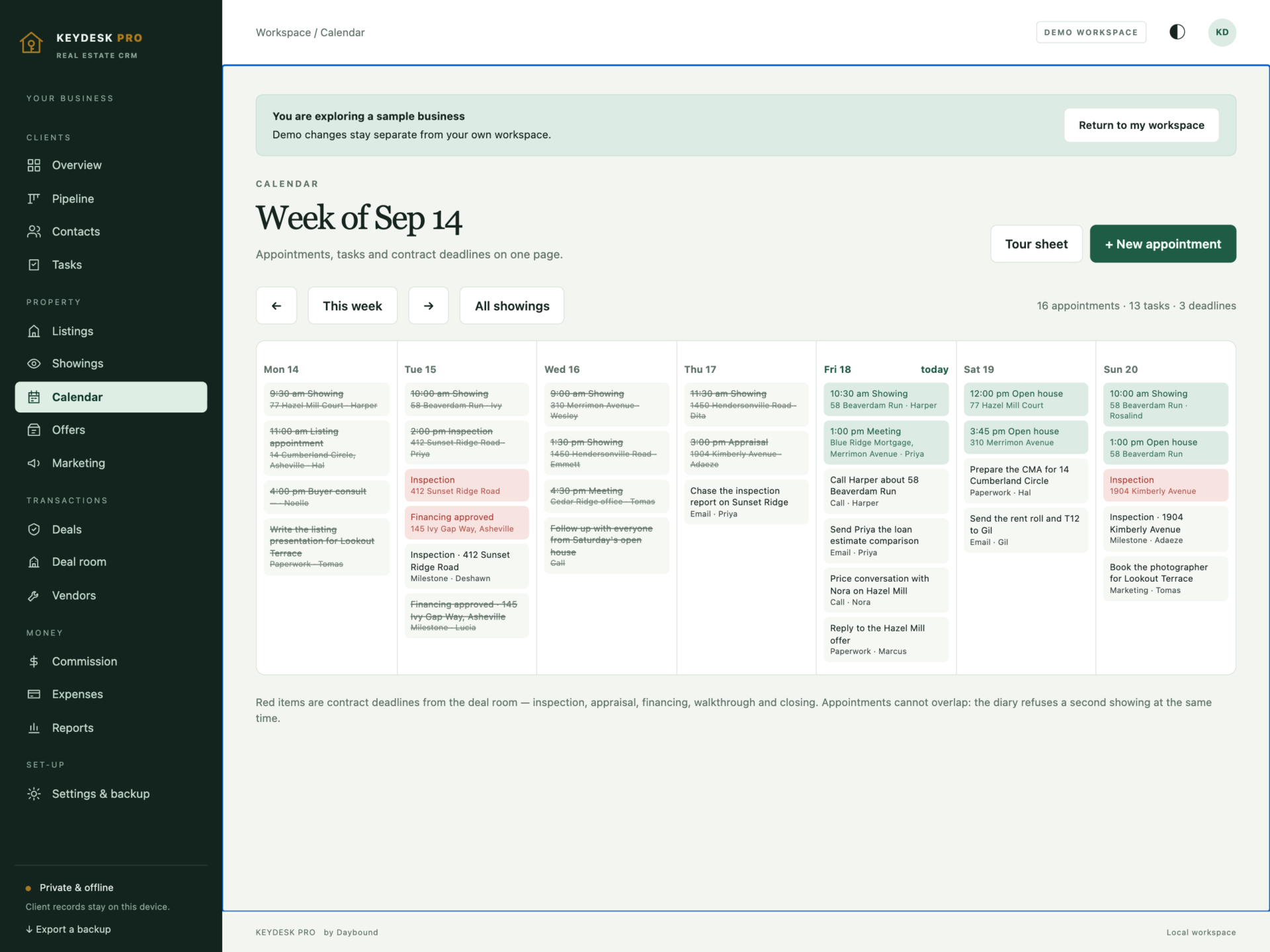Filter calendar by All showings
The height and width of the screenshot is (952, 1270).
point(512,305)
